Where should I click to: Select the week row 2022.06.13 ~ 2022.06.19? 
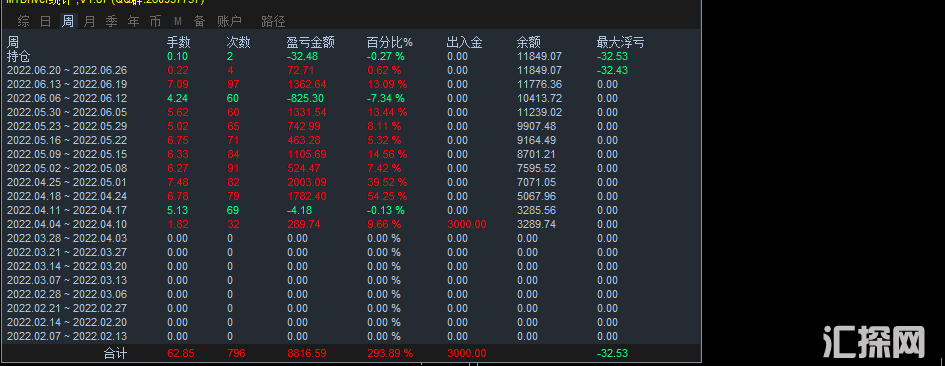pyautogui.click(x=67, y=84)
